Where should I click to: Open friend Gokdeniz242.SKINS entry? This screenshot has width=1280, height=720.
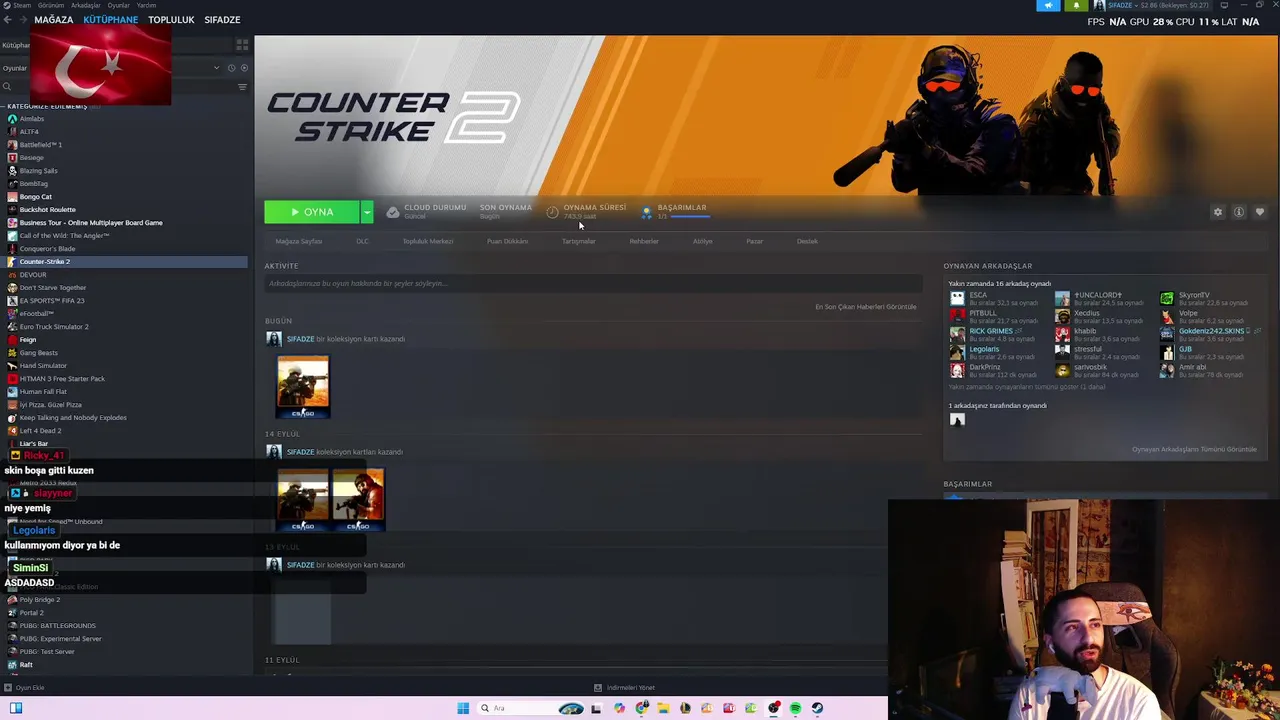[1210, 335]
